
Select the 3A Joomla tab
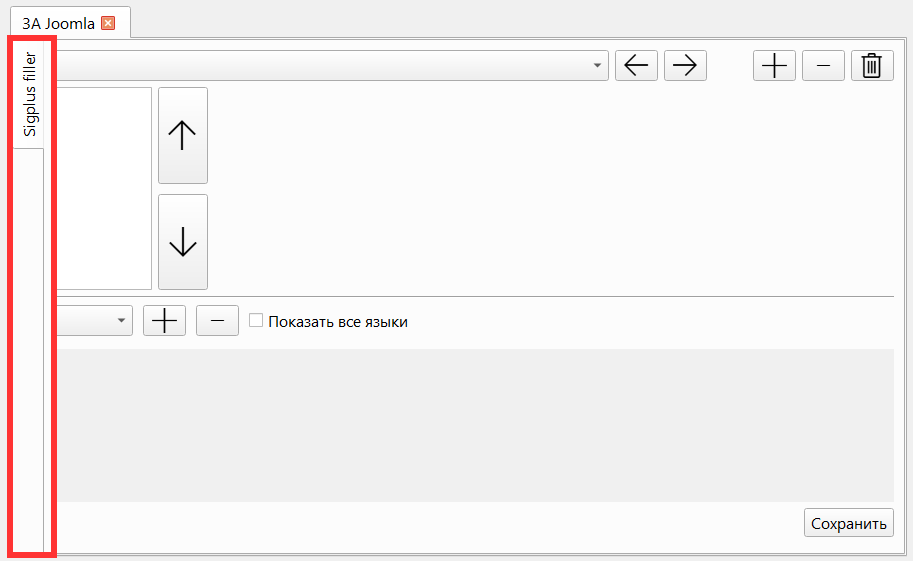[x=58, y=23]
